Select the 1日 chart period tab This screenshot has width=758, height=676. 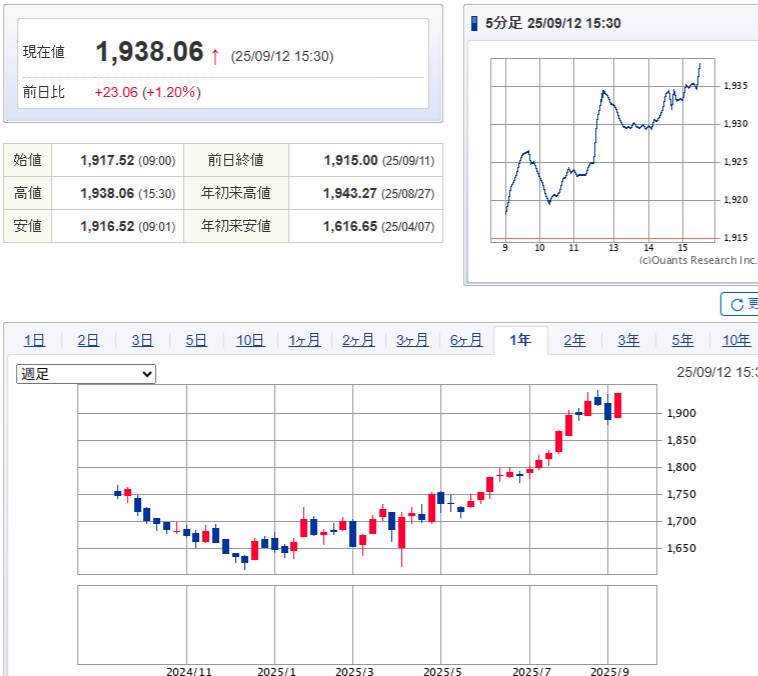pos(34,340)
